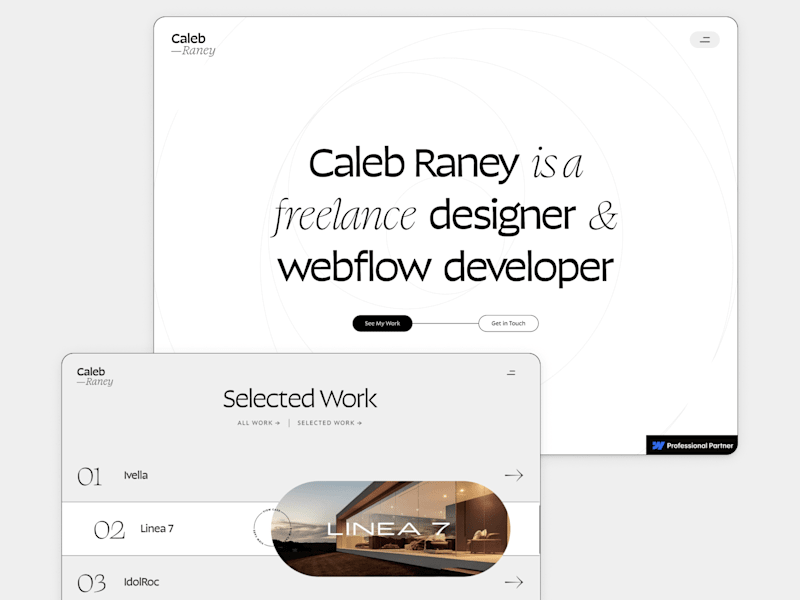This screenshot has width=800, height=600.
Task: Click the arrow icon on the Ivella row
Action: pos(514,476)
